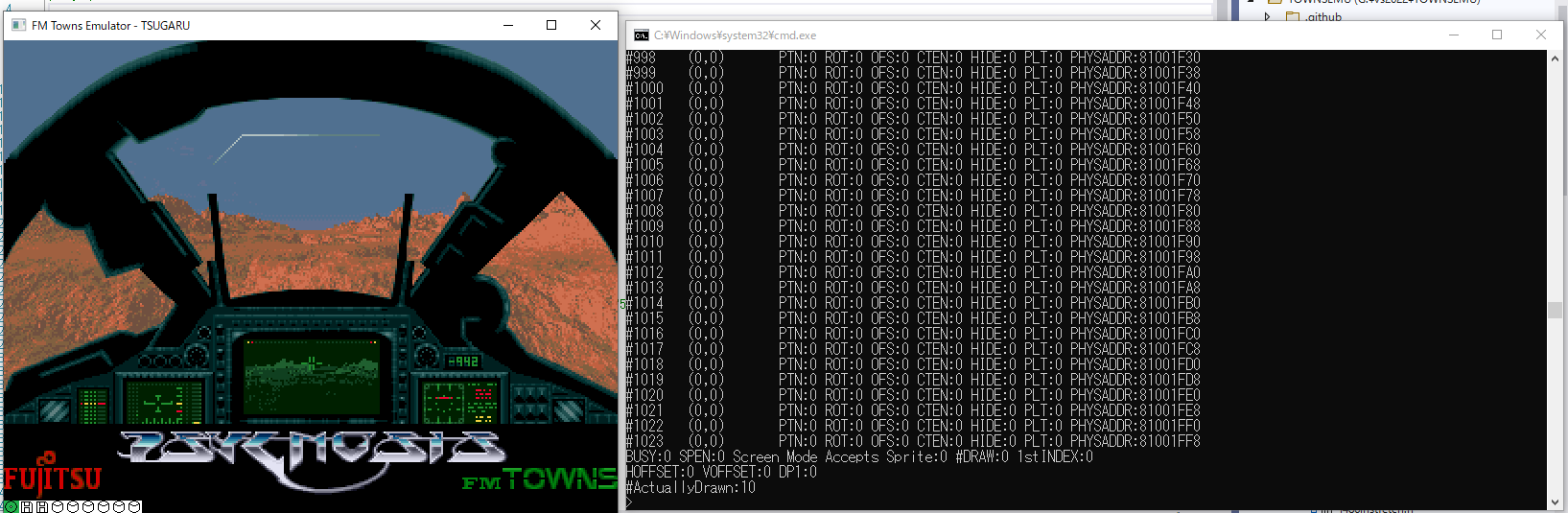Click the console vertical scrollbar thumb

click(x=1555, y=310)
